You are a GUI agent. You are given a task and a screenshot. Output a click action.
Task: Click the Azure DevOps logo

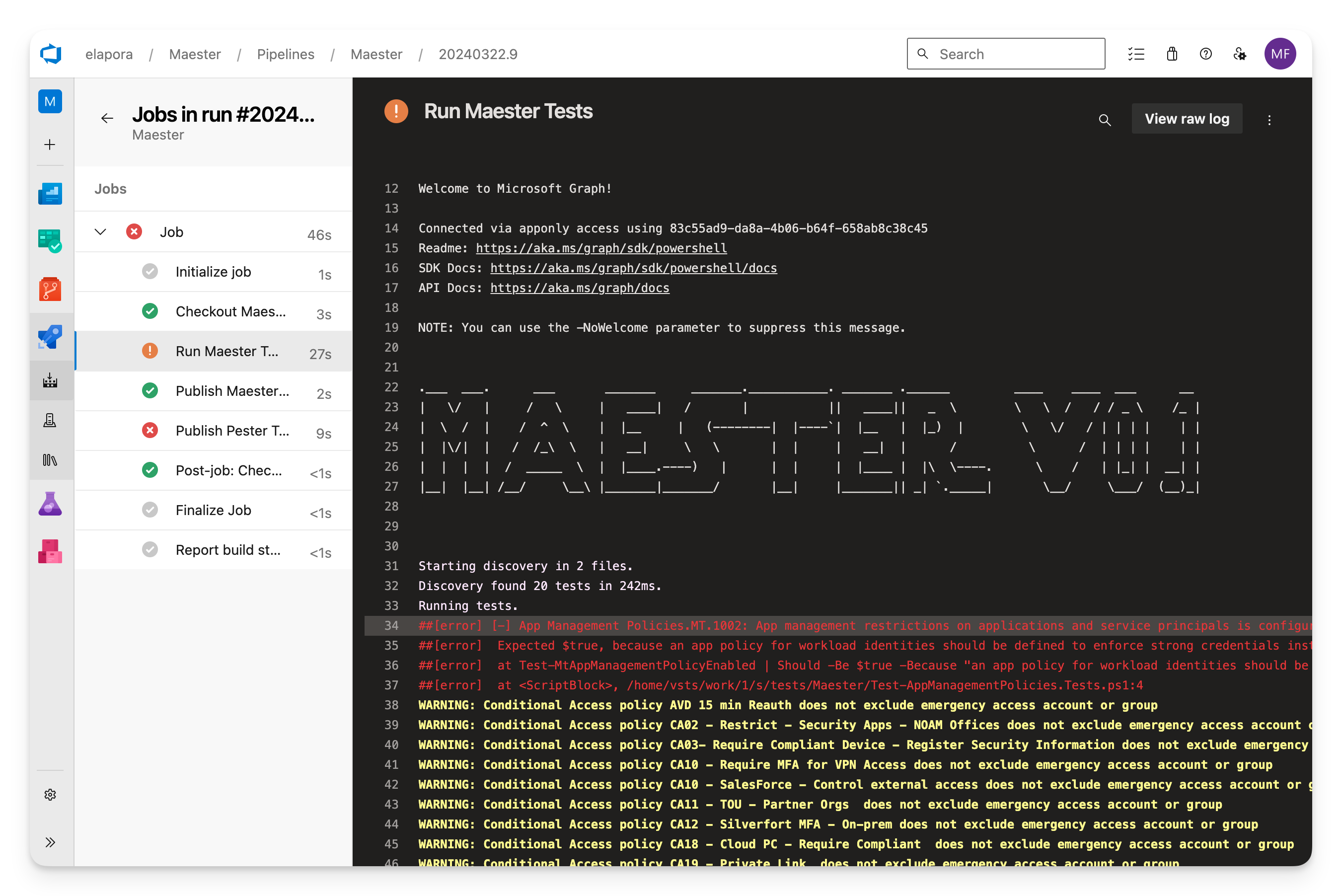click(x=51, y=54)
